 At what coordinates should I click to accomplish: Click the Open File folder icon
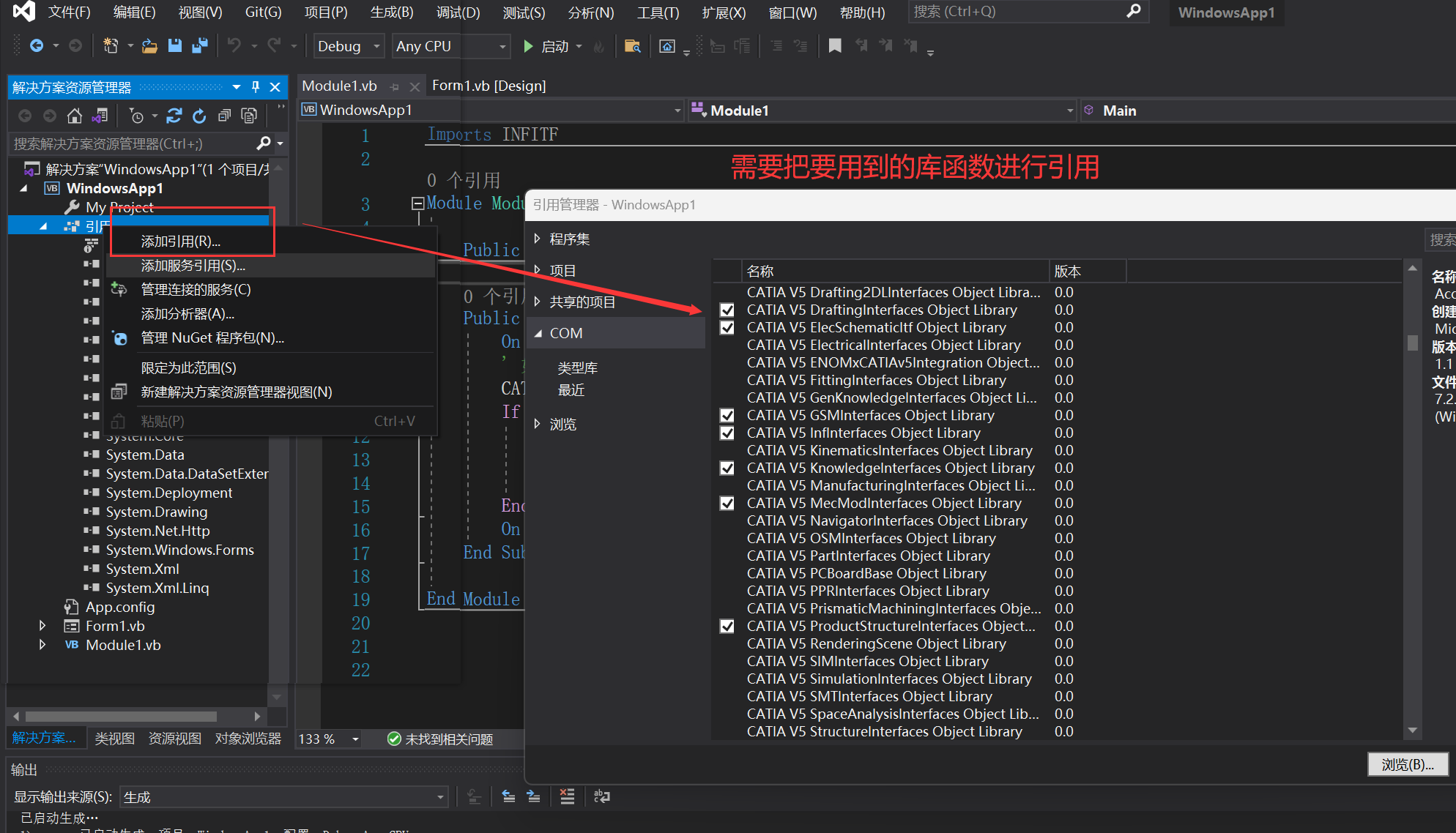[149, 46]
